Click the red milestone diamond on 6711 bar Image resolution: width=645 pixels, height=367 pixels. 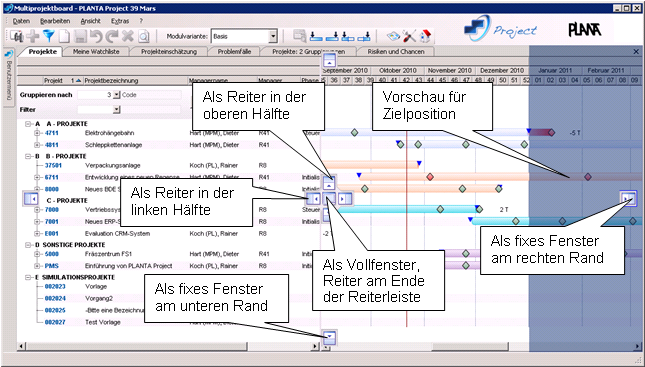[x=430, y=177]
